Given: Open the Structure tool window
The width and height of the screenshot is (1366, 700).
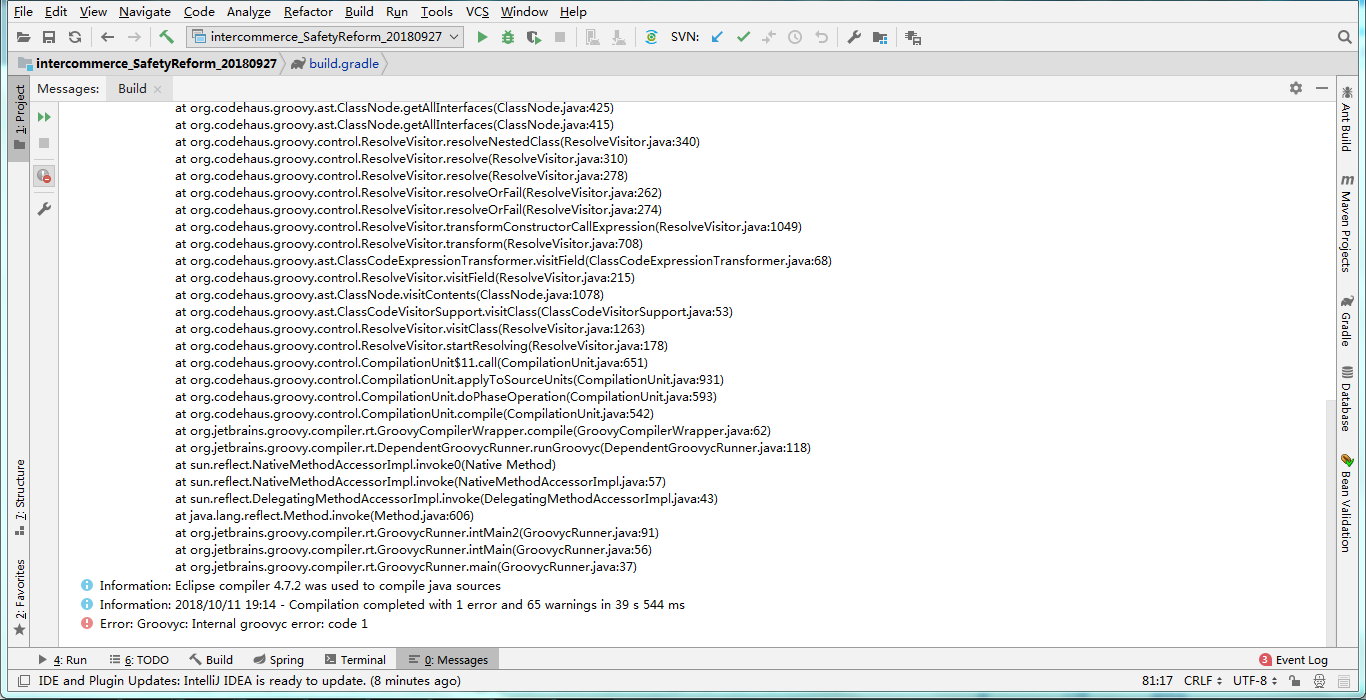Looking at the screenshot, I should 19,497.
